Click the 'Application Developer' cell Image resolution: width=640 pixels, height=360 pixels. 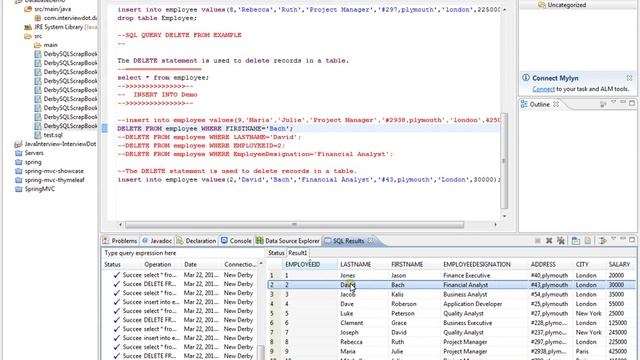point(484,304)
